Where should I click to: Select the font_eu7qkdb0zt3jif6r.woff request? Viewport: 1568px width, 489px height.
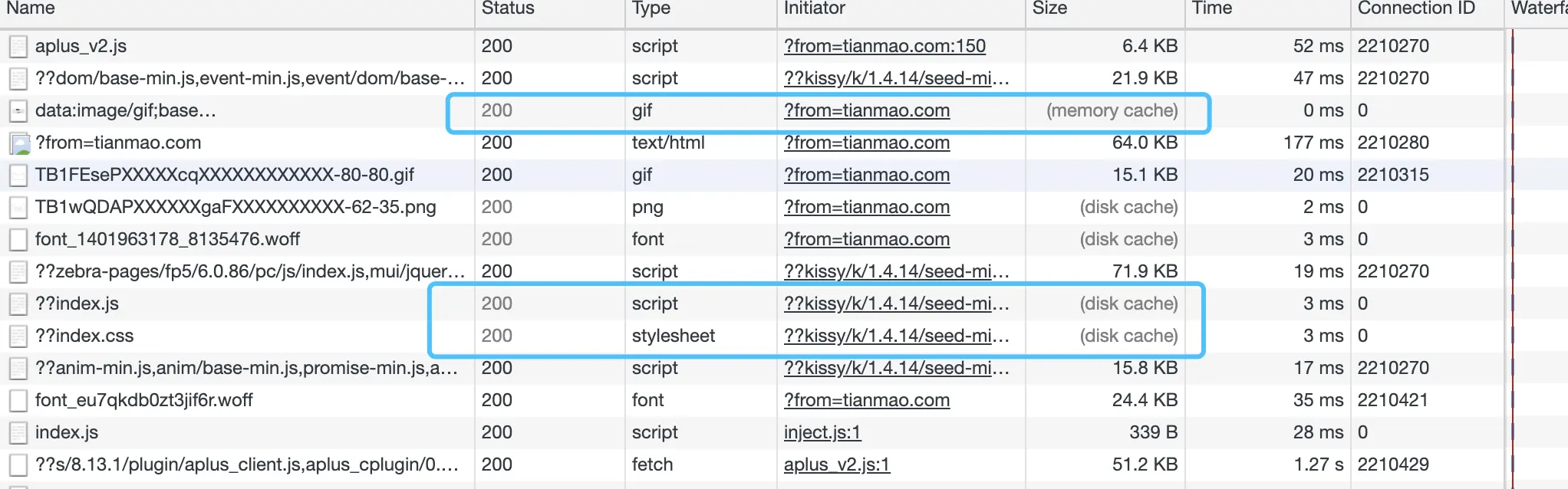click(143, 400)
